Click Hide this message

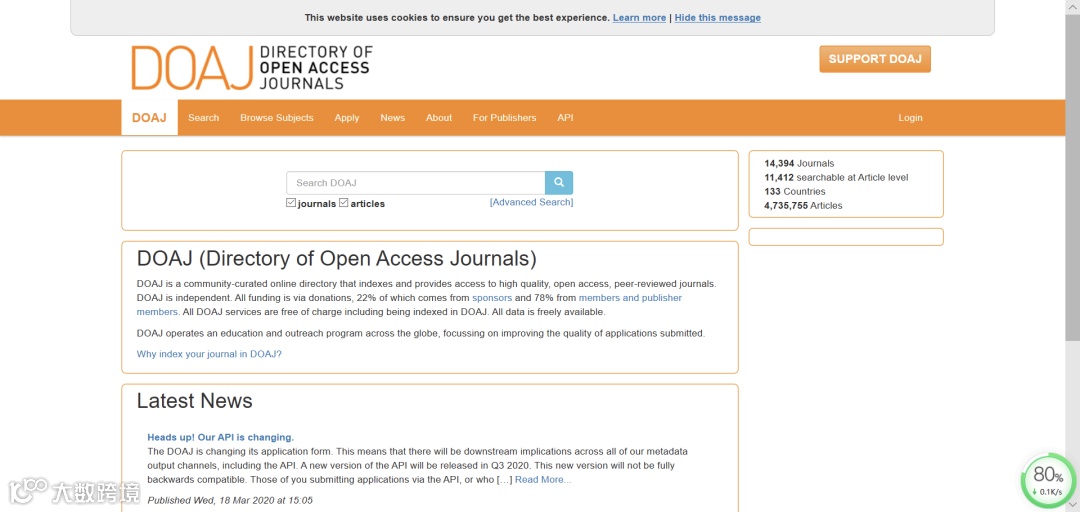(718, 18)
